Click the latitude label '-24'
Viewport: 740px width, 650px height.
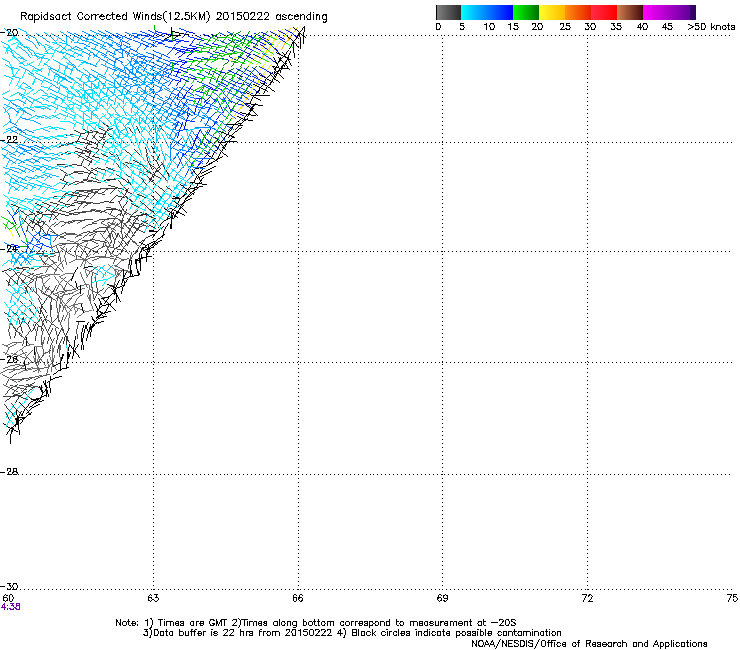coord(10,248)
